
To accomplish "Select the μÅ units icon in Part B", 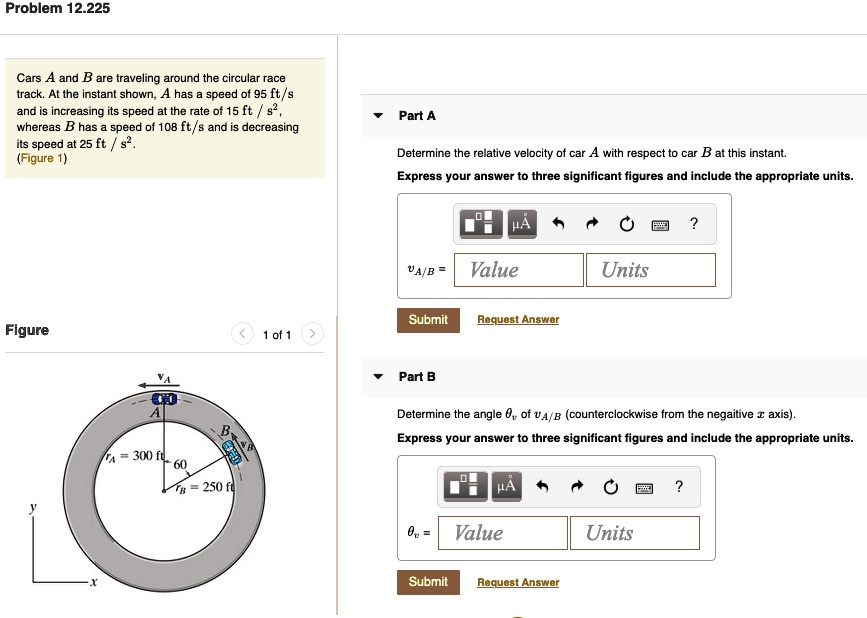I will click(x=507, y=487).
